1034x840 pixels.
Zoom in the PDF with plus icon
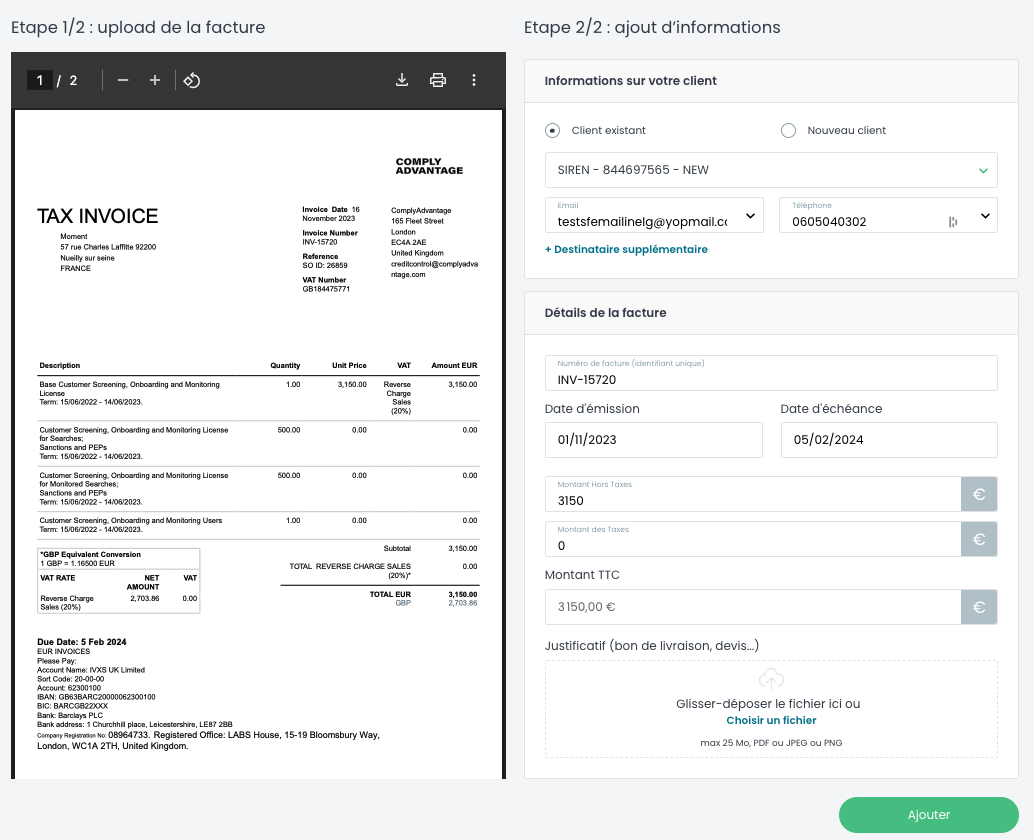pos(155,80)
